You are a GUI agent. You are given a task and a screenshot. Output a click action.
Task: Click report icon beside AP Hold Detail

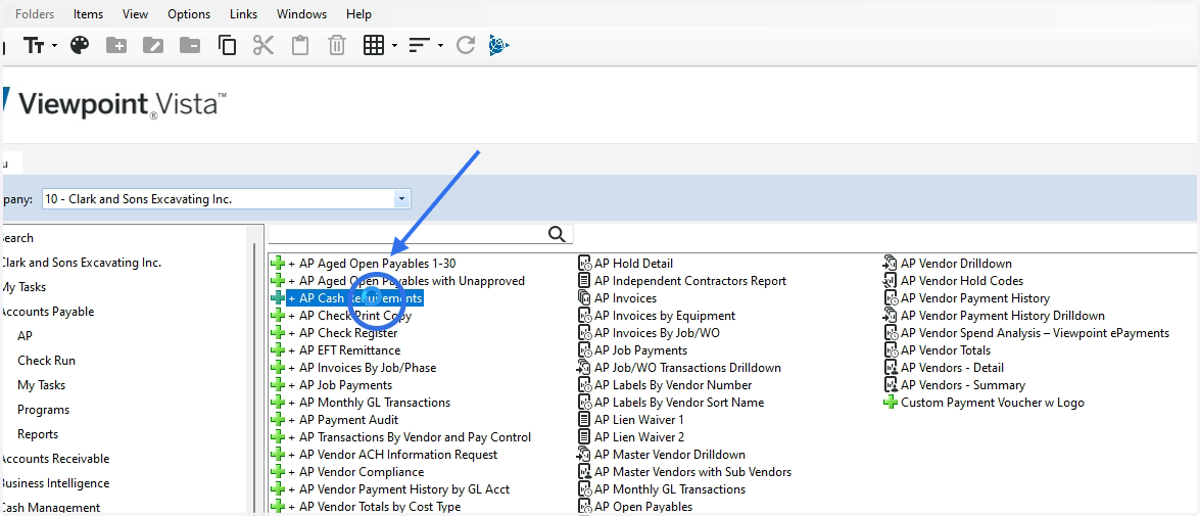coord(585,264)
